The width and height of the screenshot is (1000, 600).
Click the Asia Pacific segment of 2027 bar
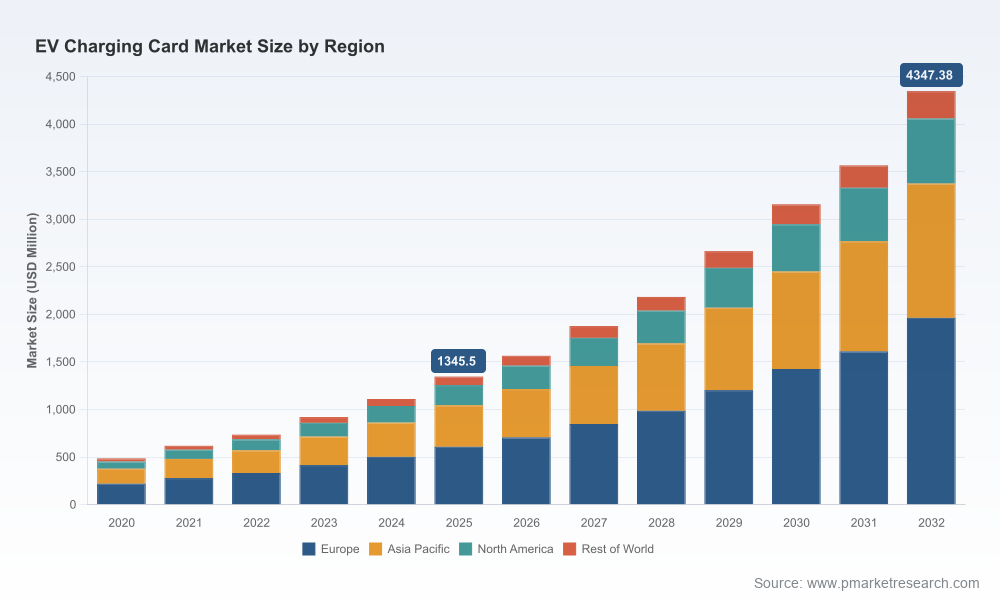(594, 395)
